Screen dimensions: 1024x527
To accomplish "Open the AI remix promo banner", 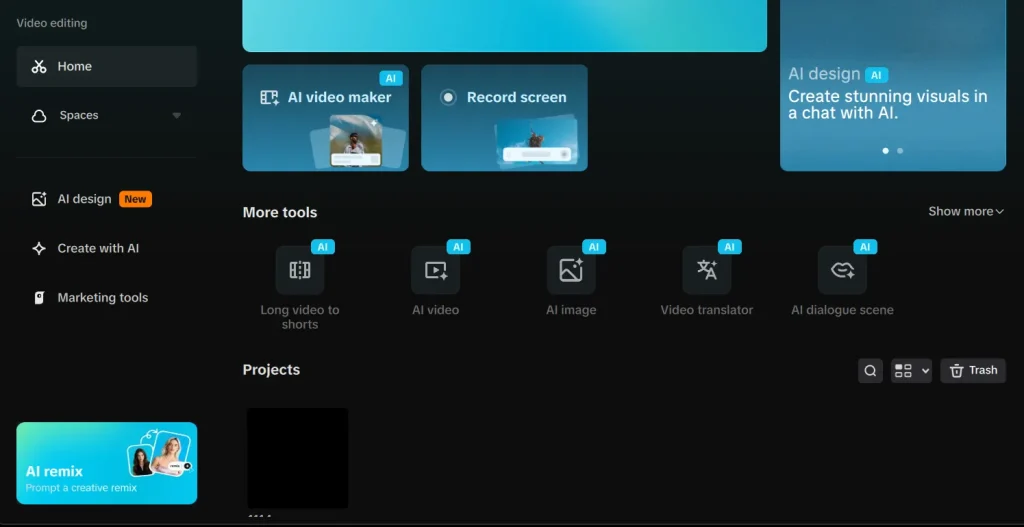I will click(x=106, y=463).
